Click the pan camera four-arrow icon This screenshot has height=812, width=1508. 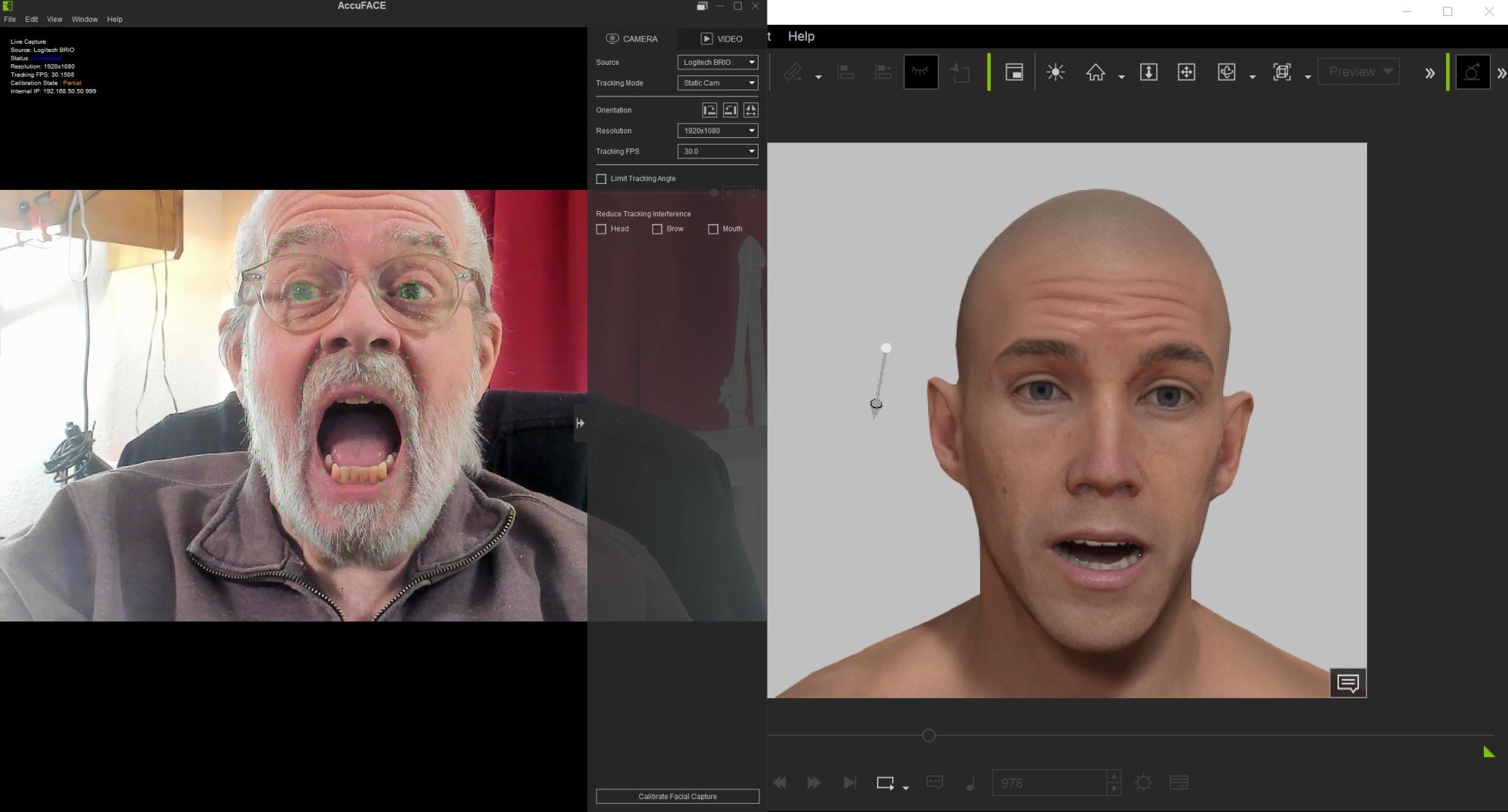tap(1186, 72)
